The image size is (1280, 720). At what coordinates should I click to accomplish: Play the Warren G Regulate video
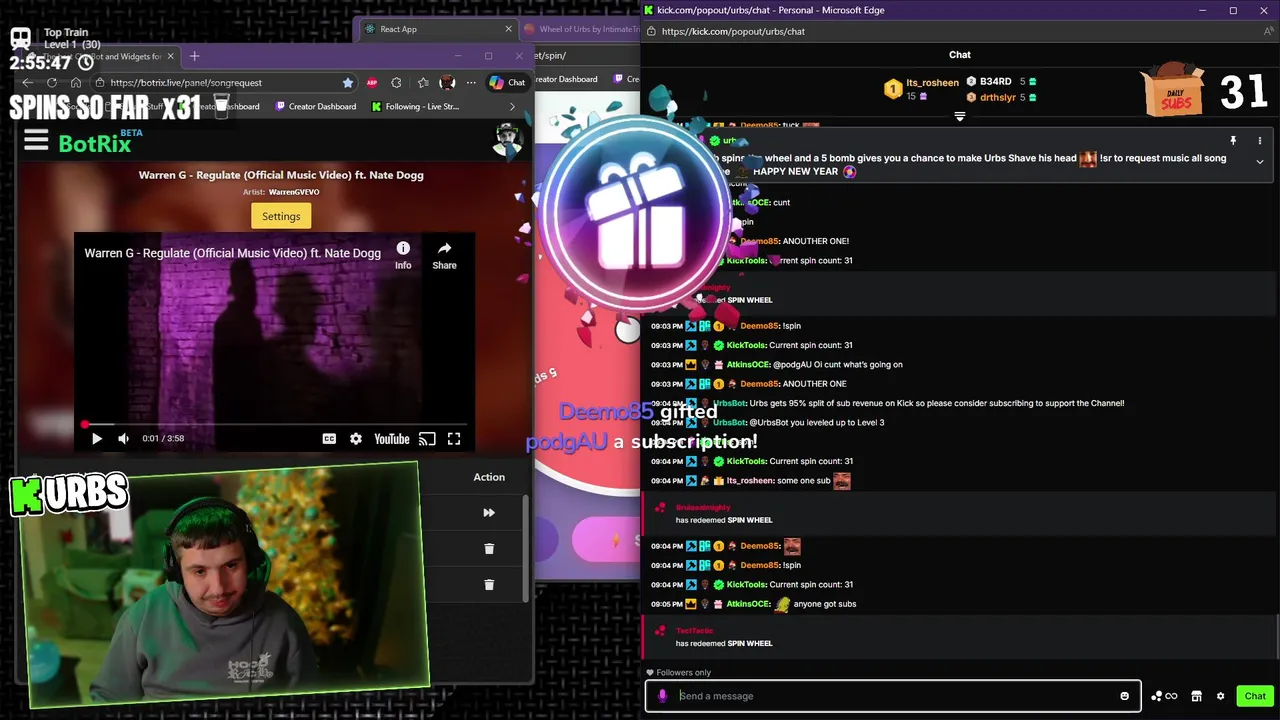pos(97,438)
